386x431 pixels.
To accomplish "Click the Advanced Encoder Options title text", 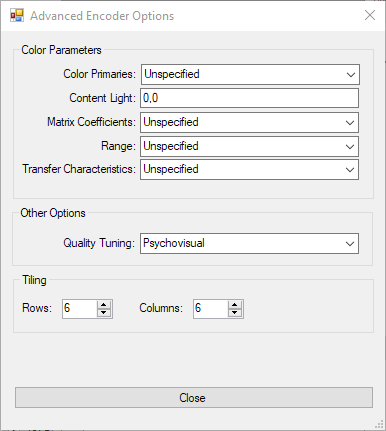I will 102,16.
